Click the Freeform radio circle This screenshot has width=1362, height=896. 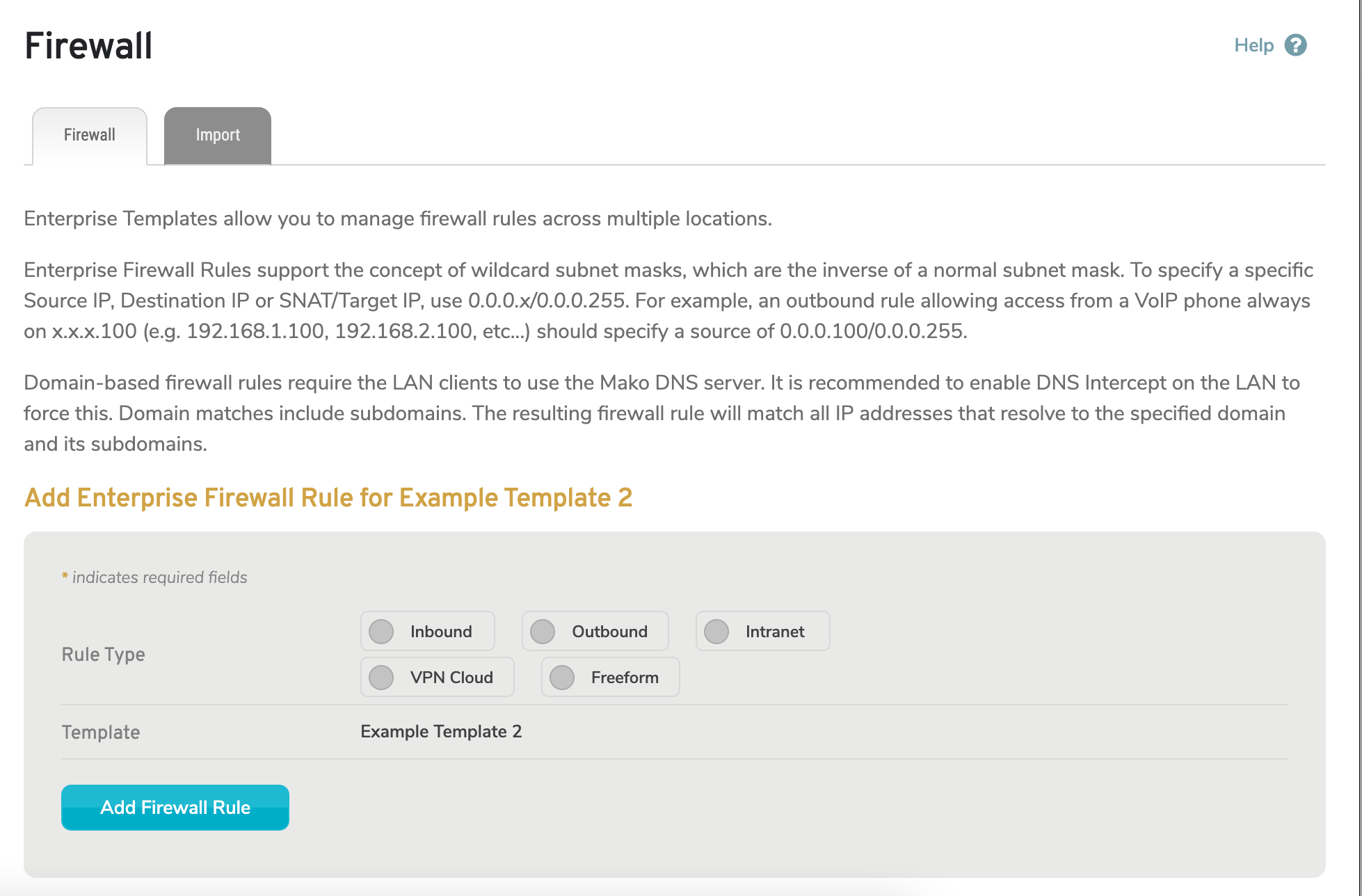(562, 677)
